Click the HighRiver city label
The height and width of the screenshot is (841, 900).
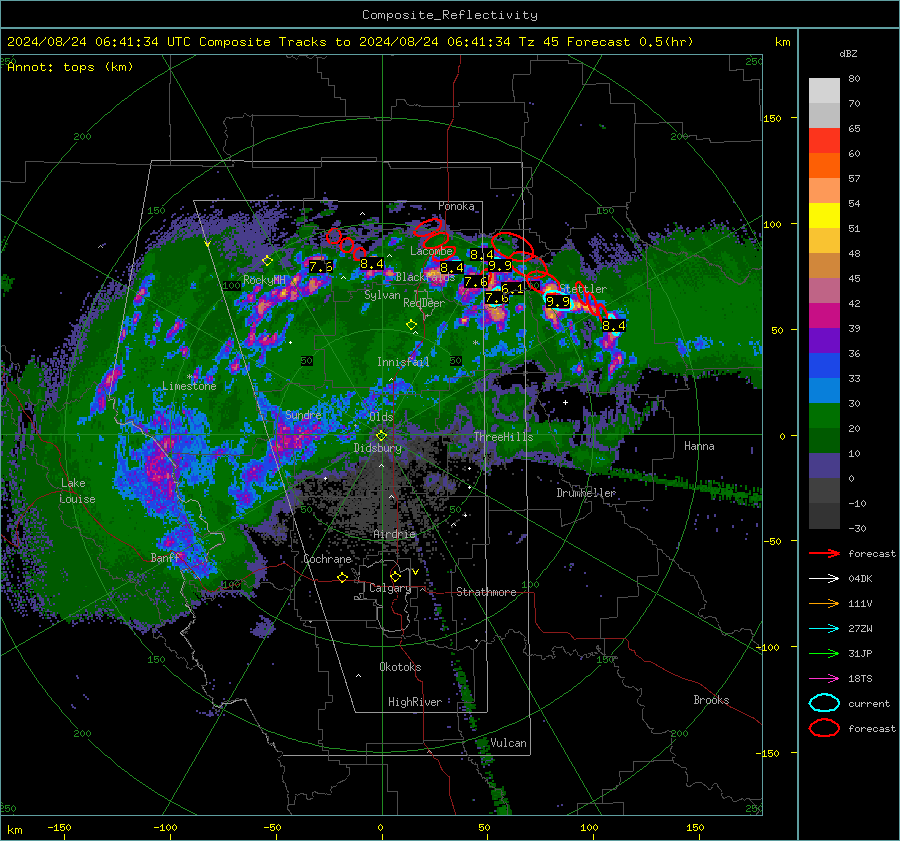(415, 702)
